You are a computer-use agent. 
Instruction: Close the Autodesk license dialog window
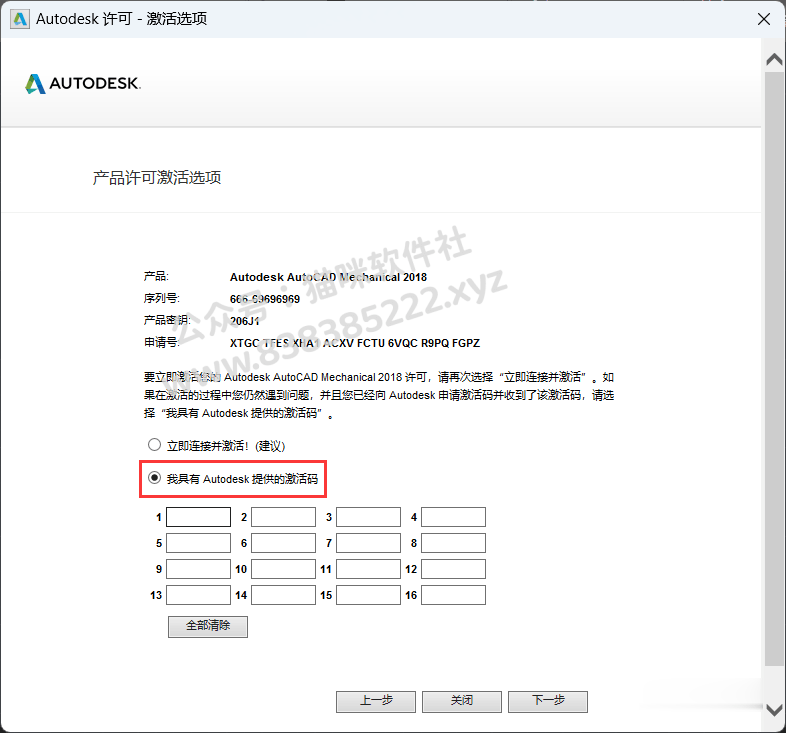763,19
